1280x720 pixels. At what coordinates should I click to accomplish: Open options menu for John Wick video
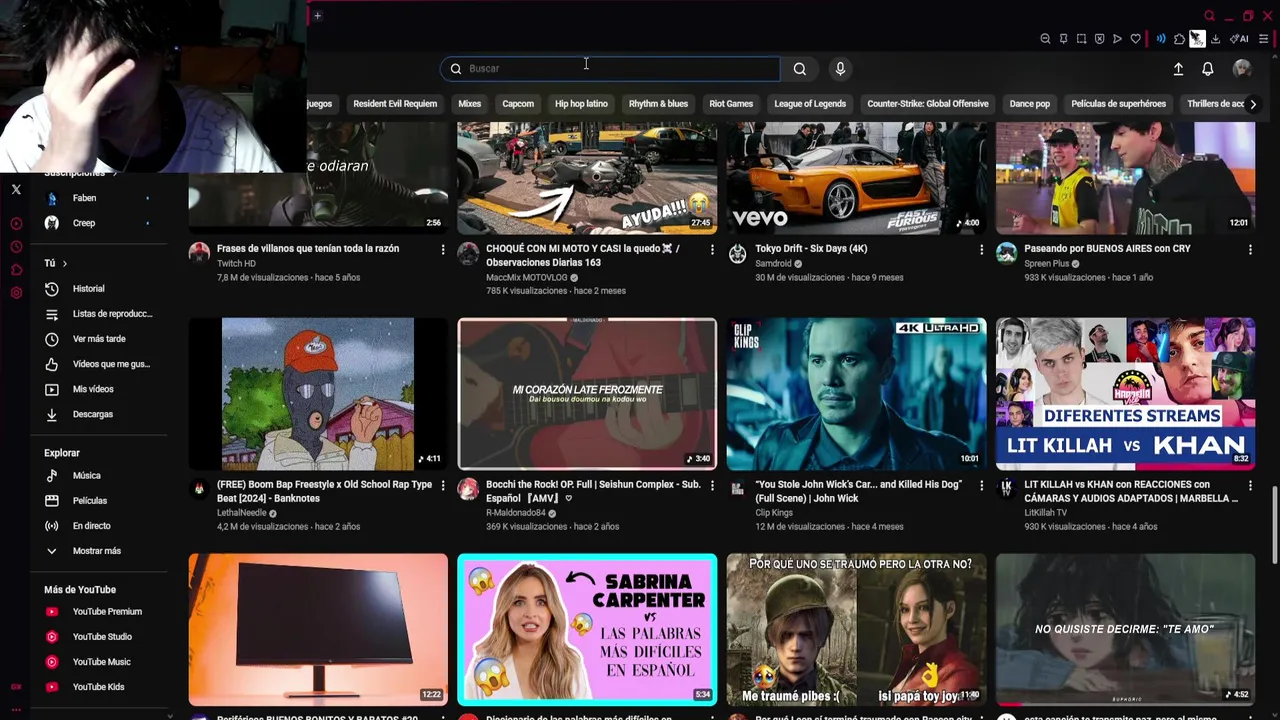(981, 485)
